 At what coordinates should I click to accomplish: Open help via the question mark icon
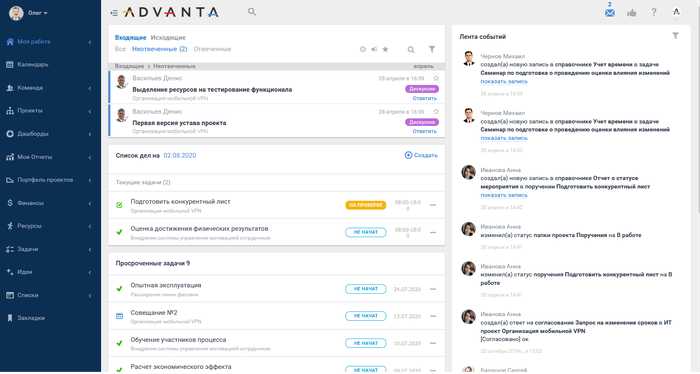(x=654, y=12)
